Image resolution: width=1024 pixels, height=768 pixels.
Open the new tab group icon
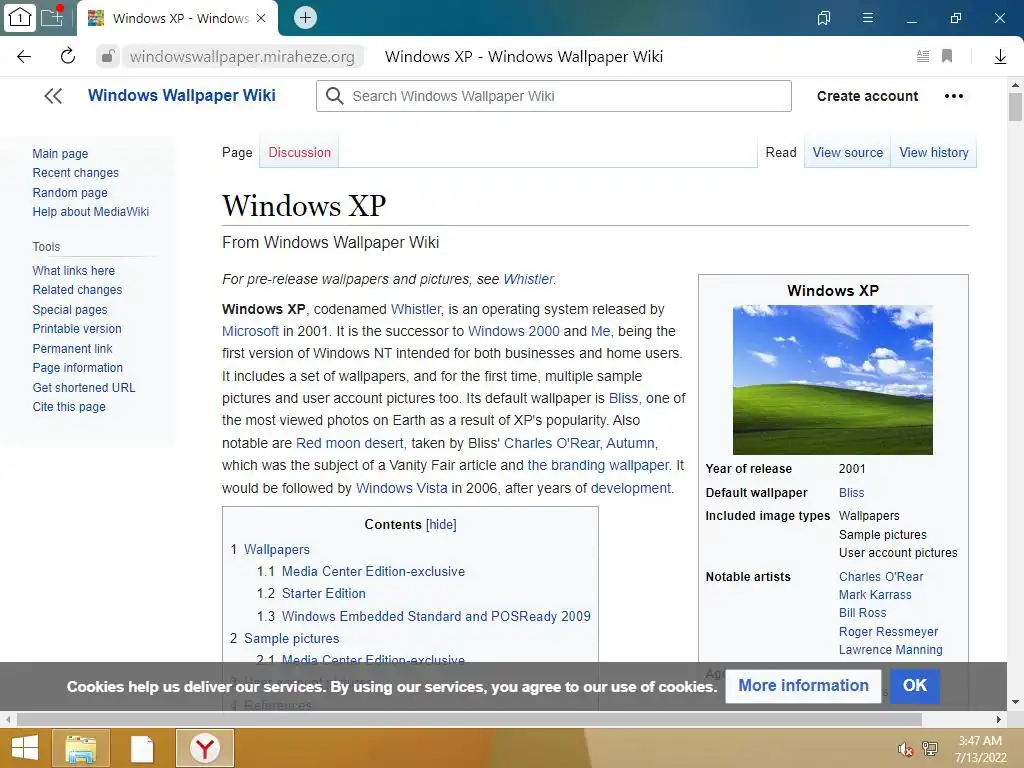52,17
